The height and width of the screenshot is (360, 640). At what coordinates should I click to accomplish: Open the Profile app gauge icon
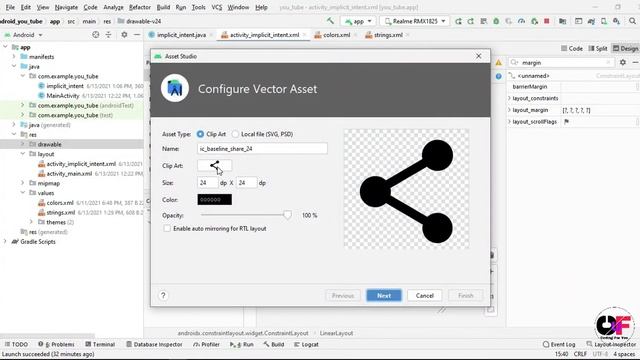click(521, 21)
